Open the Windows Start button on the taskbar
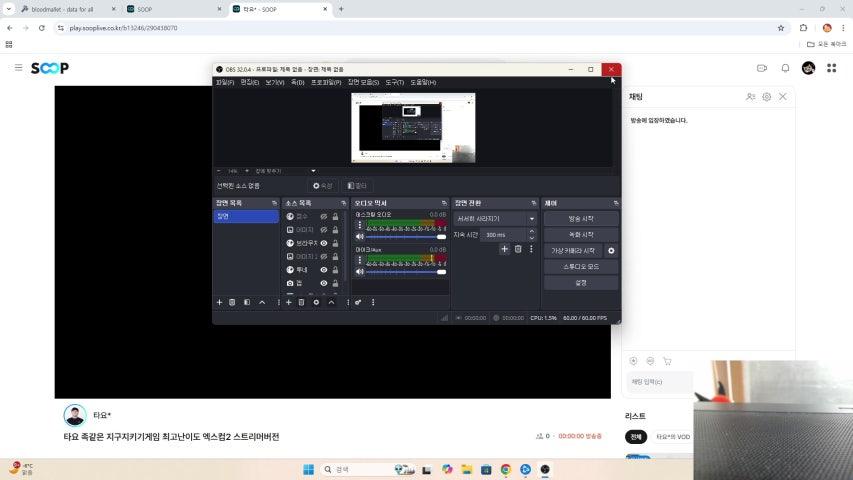Image resolution: width=853 pixels, height=480 pixels. pyautogui.click(x=308, y=469)
